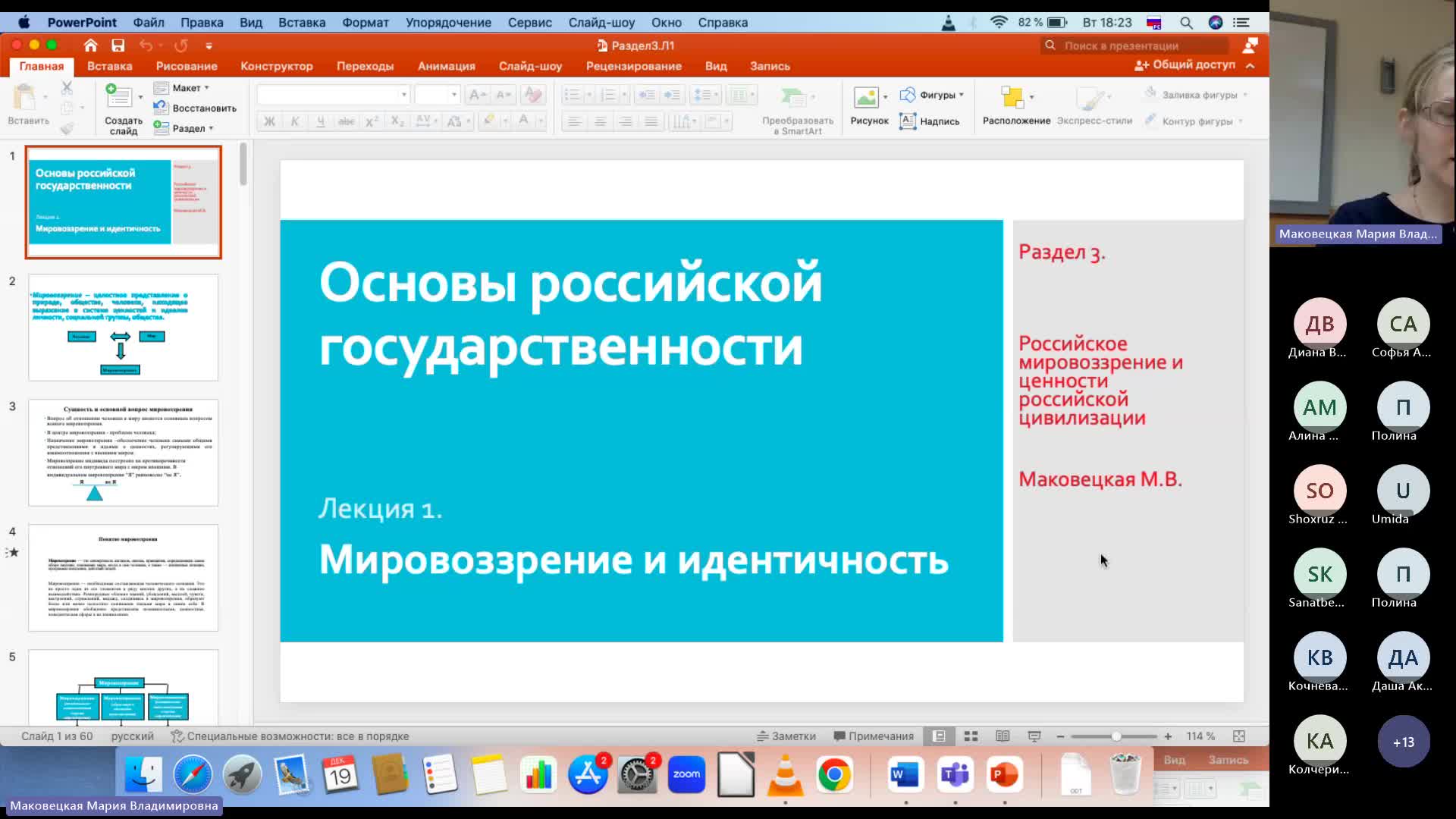Image resolution: width=1456 pixels, height=819 pixels.
Task: Open Google Chrome in the Dock
Action: click(x=834, y=775)
